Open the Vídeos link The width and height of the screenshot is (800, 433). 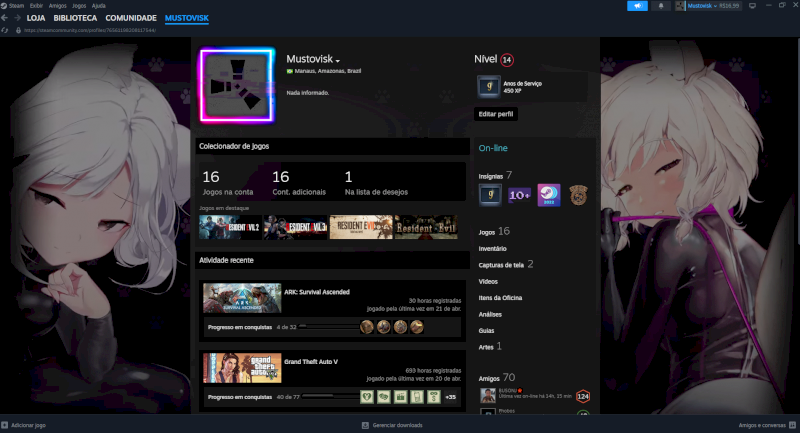coord(488,282)
